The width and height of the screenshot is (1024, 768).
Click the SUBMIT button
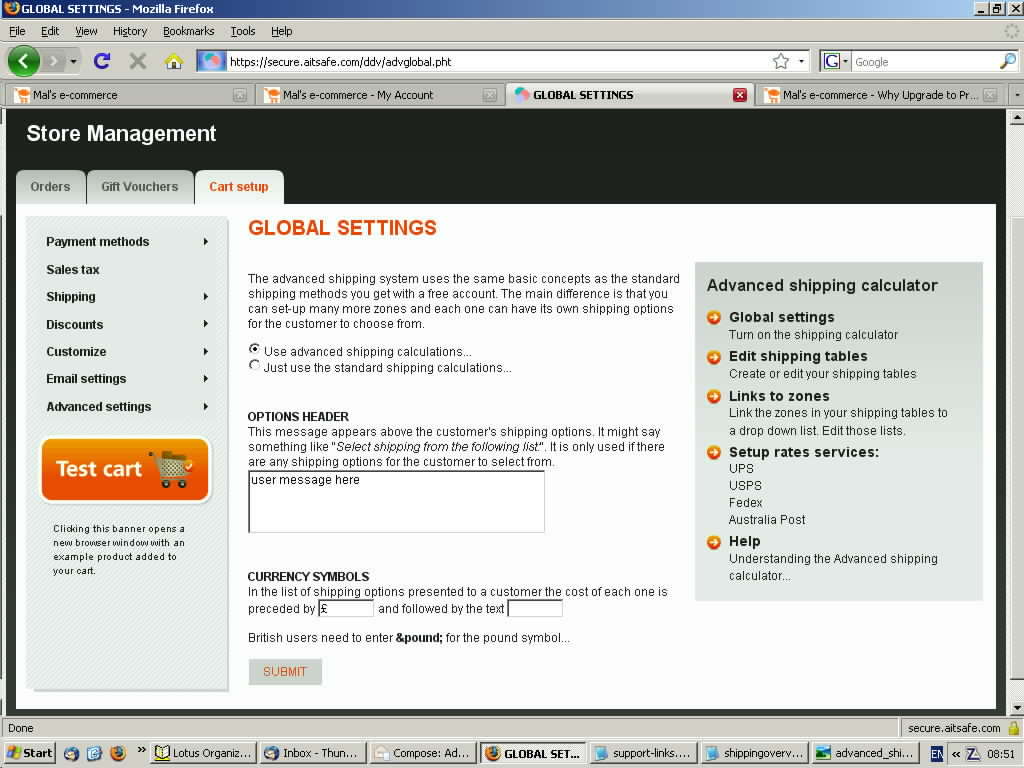point(285,671)
